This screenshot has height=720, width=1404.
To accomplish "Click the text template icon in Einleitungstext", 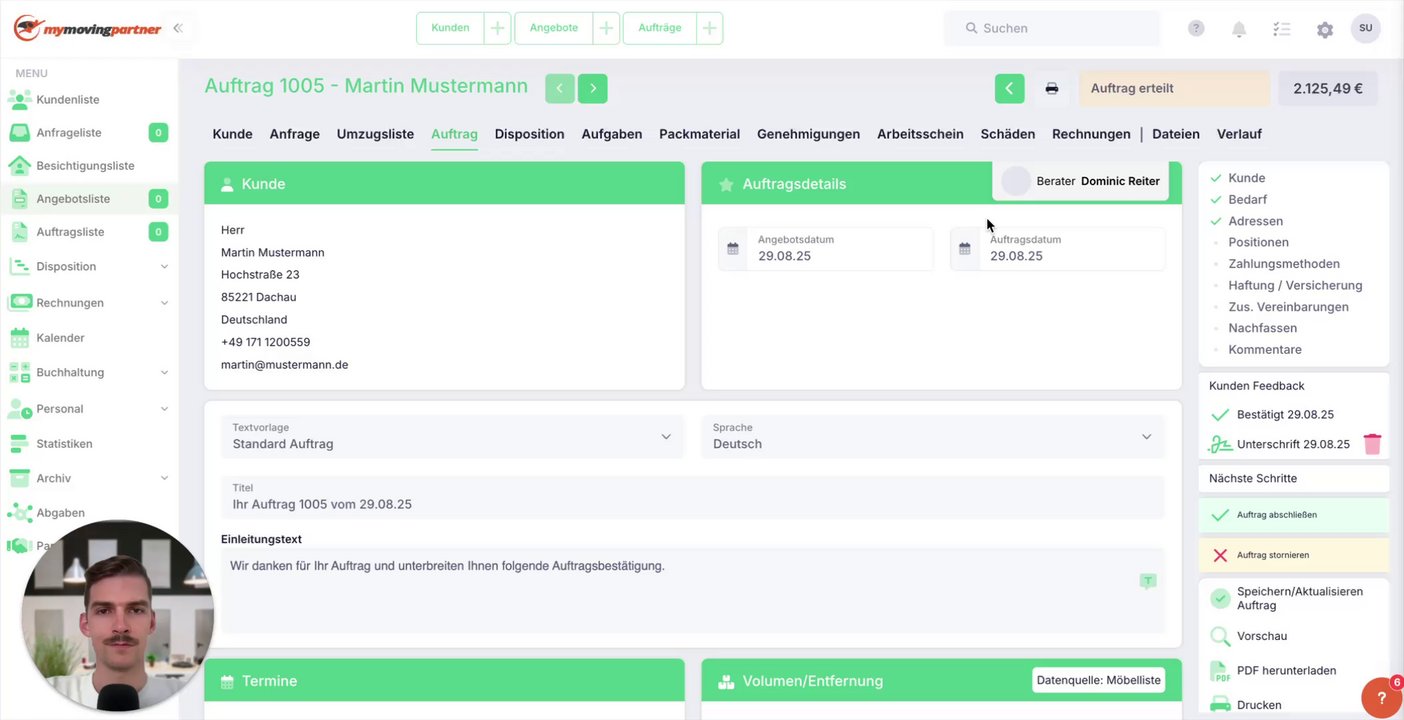I will click(1147, 581).
